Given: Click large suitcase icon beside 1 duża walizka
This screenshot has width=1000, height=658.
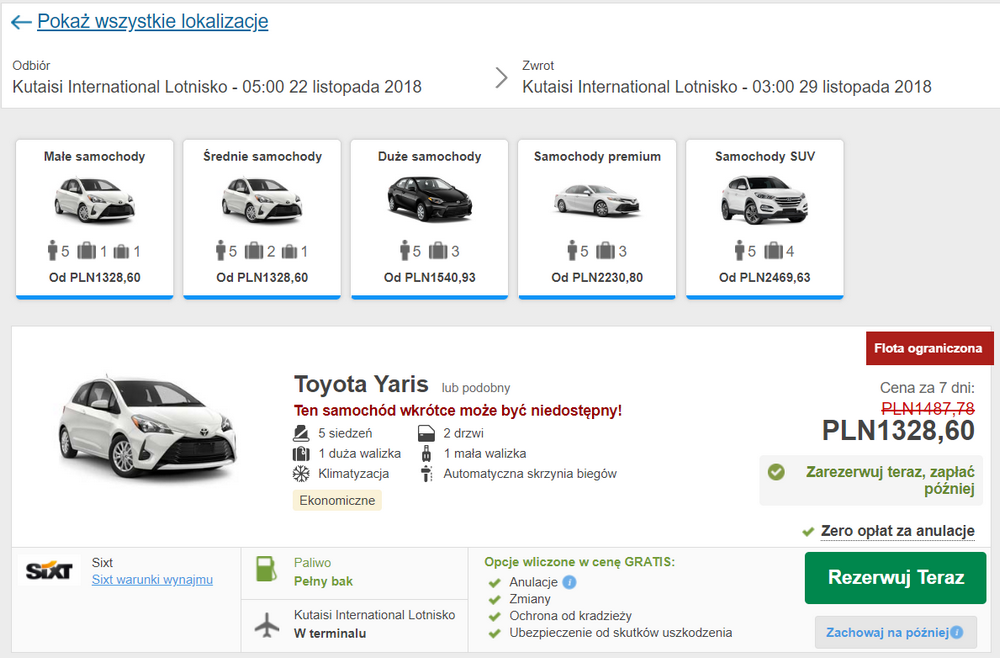Looking at the screenshot, I should (x=301, y=454).
